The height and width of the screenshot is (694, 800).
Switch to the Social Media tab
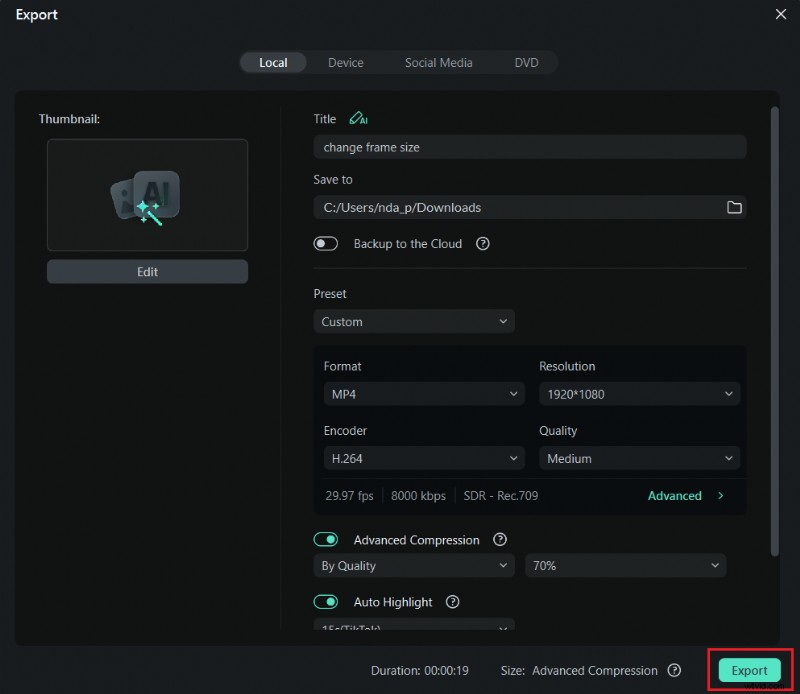[438, 62]
